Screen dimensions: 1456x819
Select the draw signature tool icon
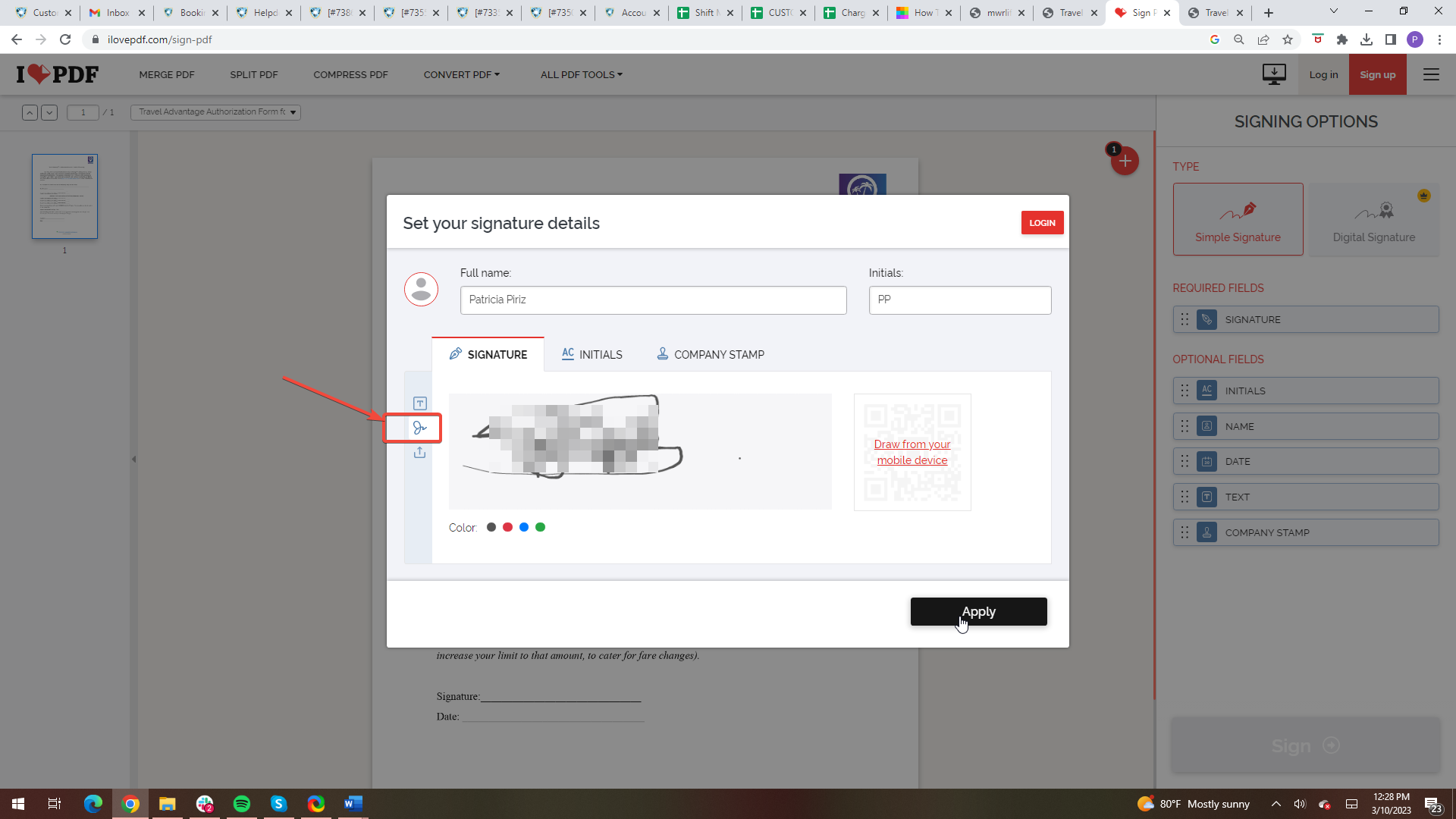[x=419, y=428]
